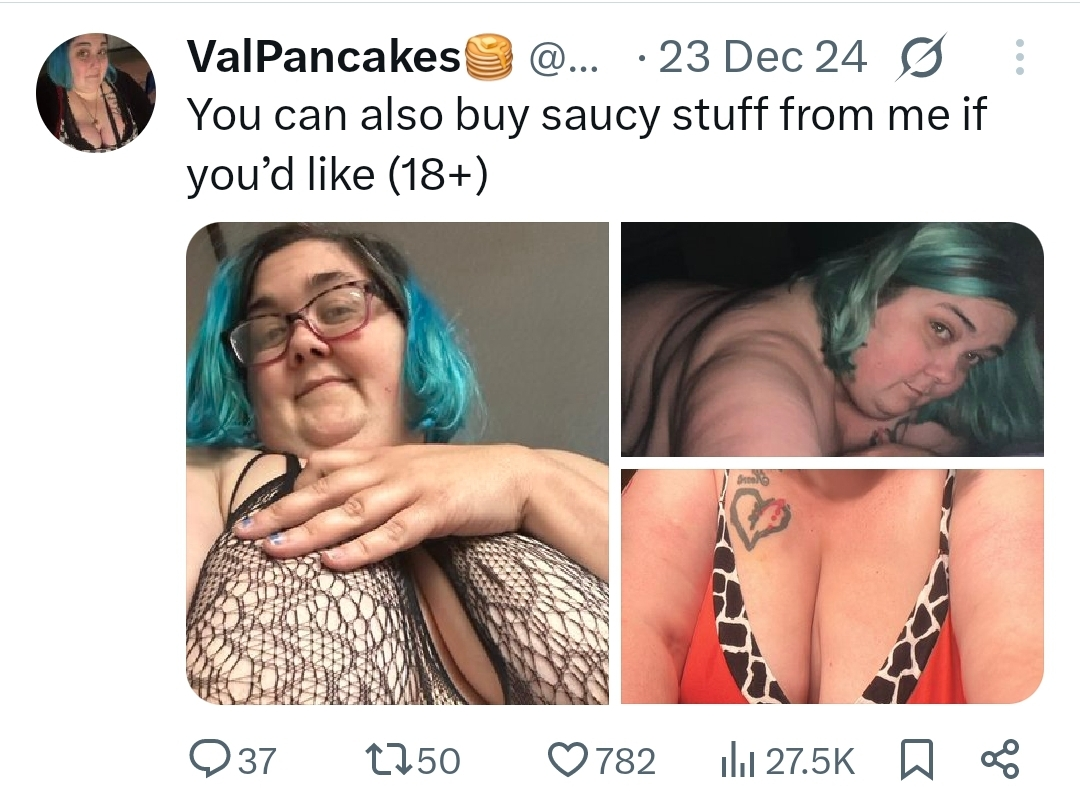Viewport: 1080px width, 809px height.
Task: Bookmark this post
Action: click(x=916, y=759)
